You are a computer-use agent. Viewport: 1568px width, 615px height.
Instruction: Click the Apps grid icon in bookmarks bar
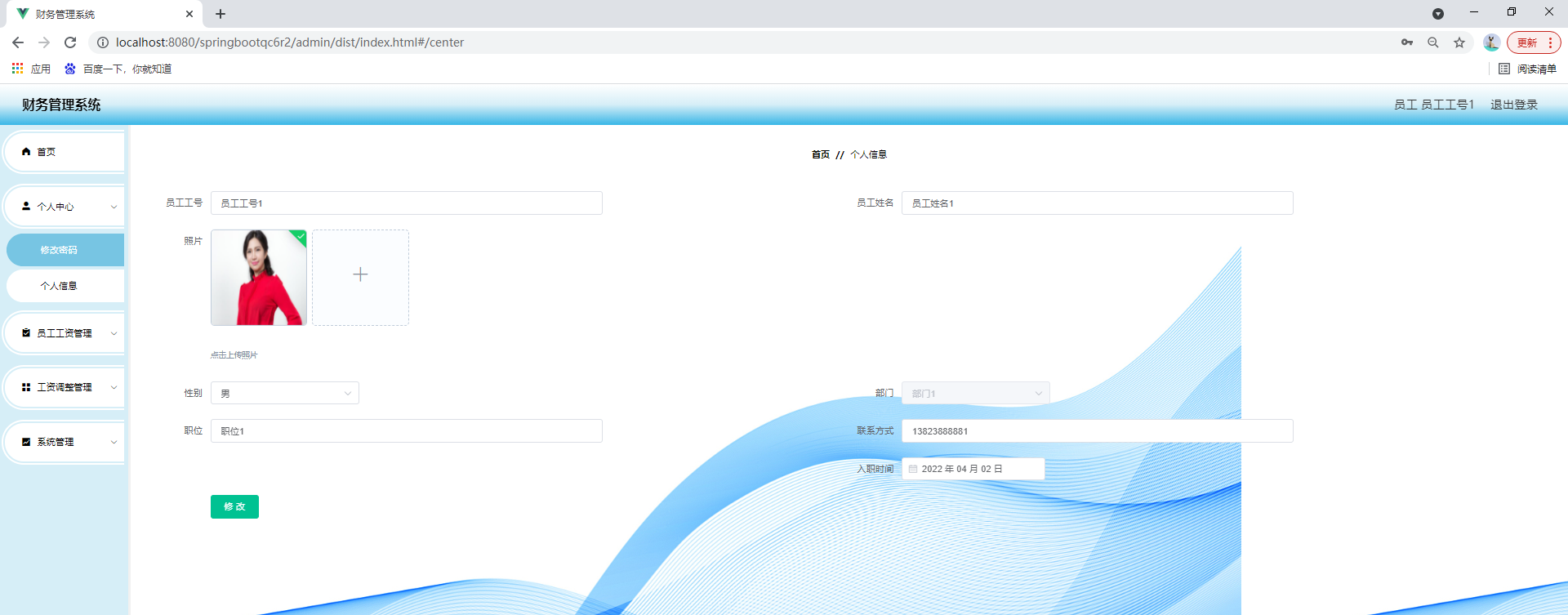(x=17, y=69)
